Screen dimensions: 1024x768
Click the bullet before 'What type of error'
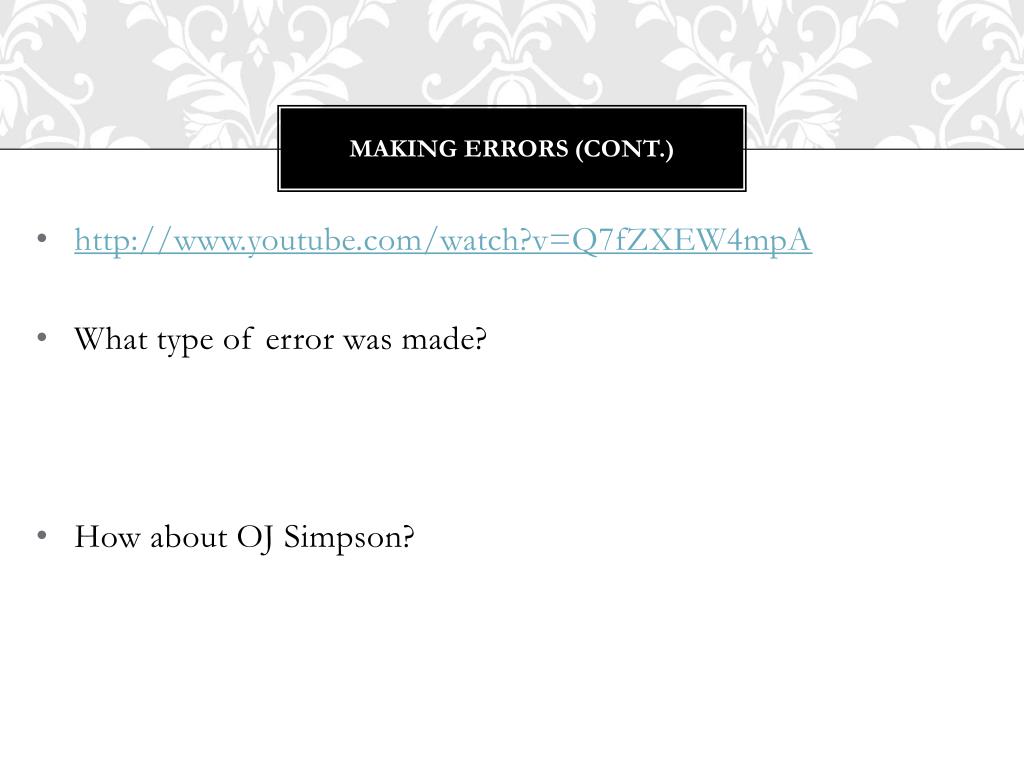(x=42, y=338)
